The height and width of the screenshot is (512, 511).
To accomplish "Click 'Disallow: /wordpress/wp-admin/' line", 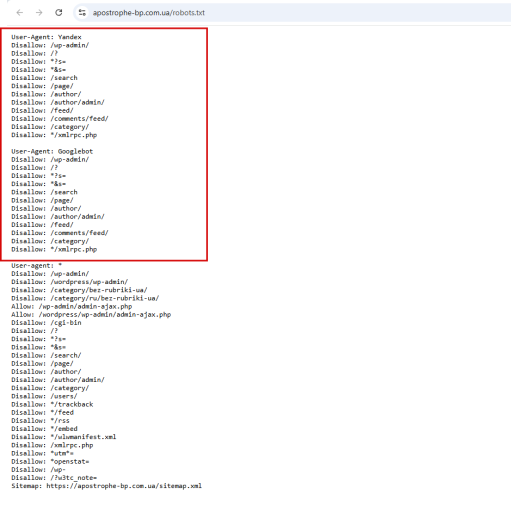I will click(x=70, y=282).
